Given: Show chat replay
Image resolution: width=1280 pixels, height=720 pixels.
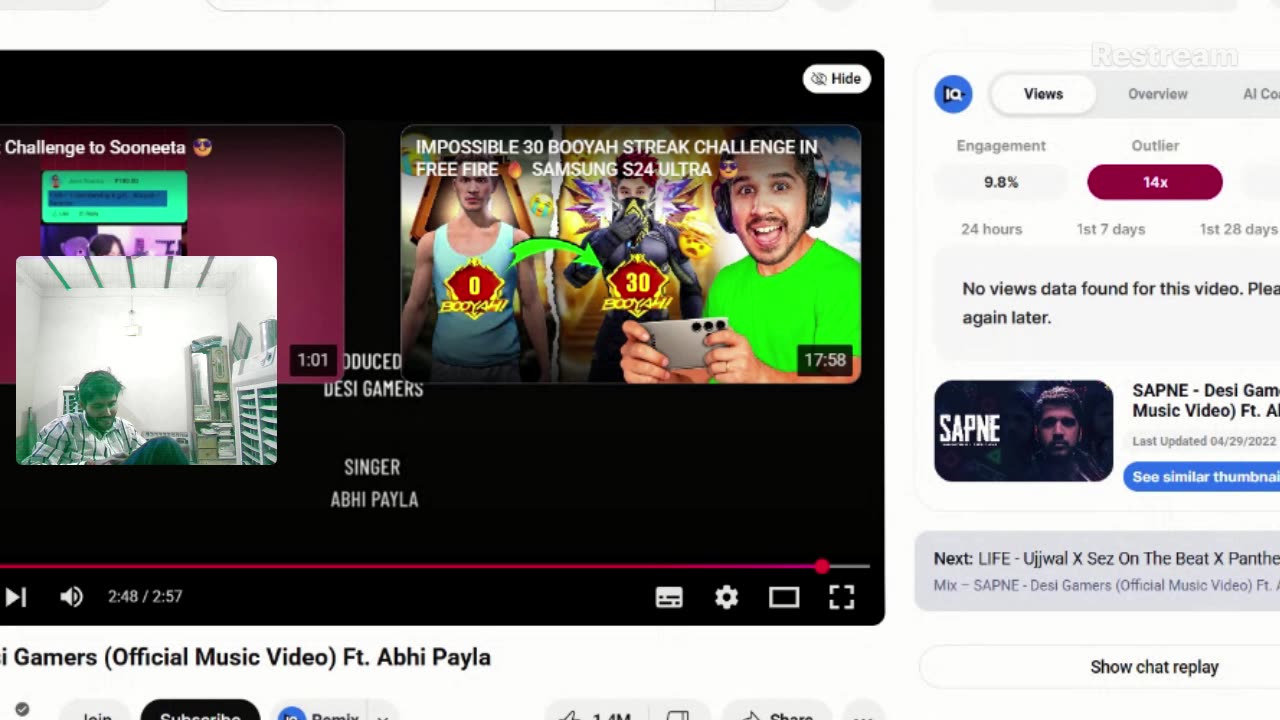Looking at the screenshot, I should [x=1154, y=667].
